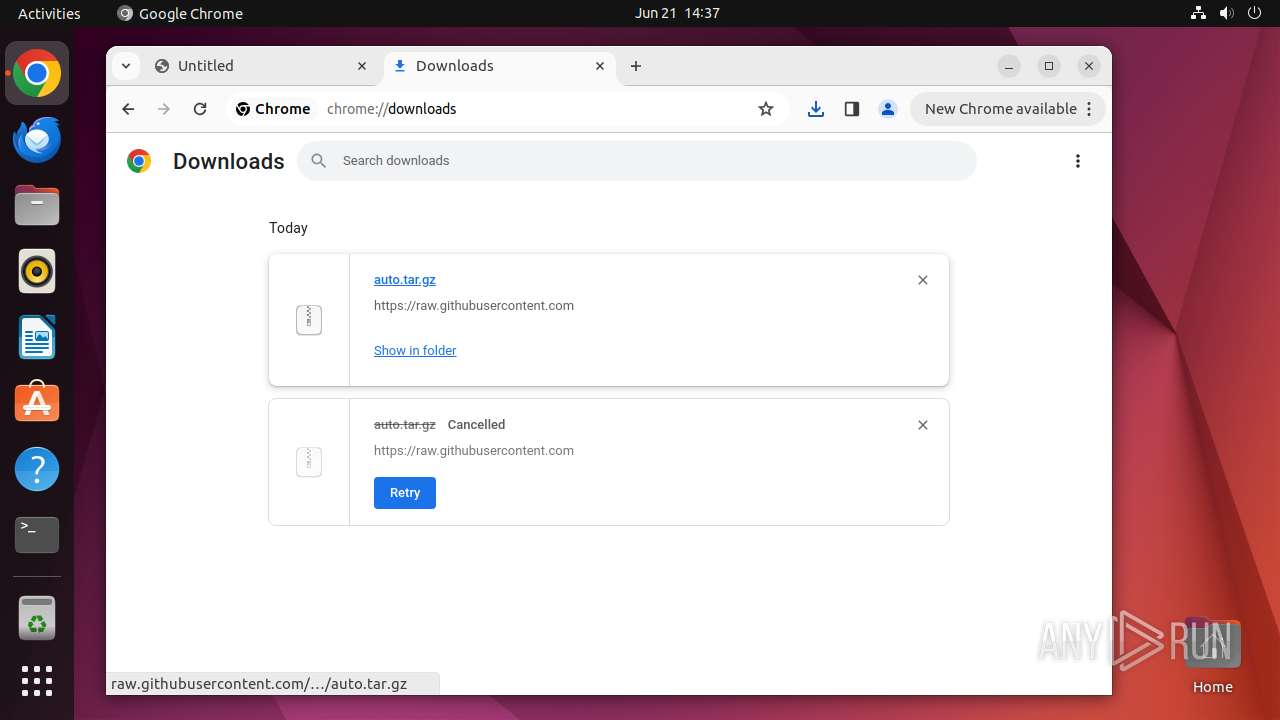Reload the downloads page
Image resolution: width=1280 pixels, height=720 pixels.
tap(200, 109)
